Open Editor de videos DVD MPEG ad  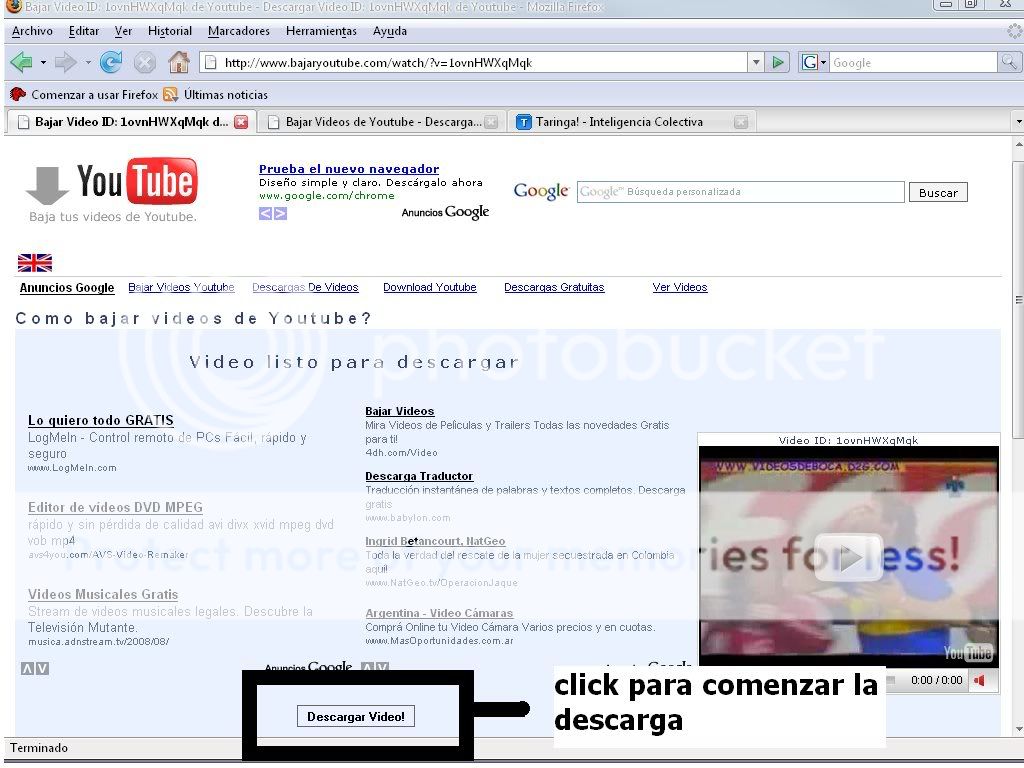[x=115, y=507]
